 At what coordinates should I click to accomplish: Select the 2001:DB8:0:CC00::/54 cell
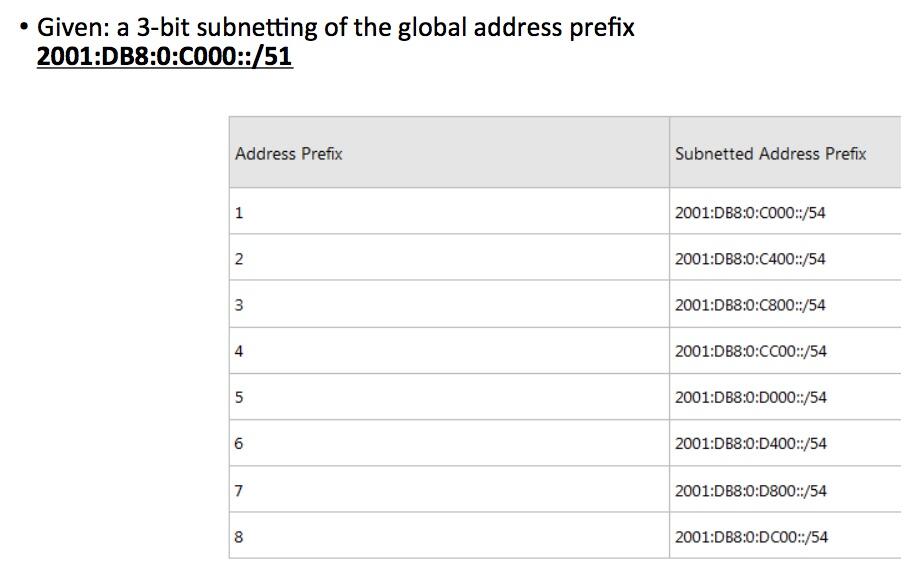750,351
